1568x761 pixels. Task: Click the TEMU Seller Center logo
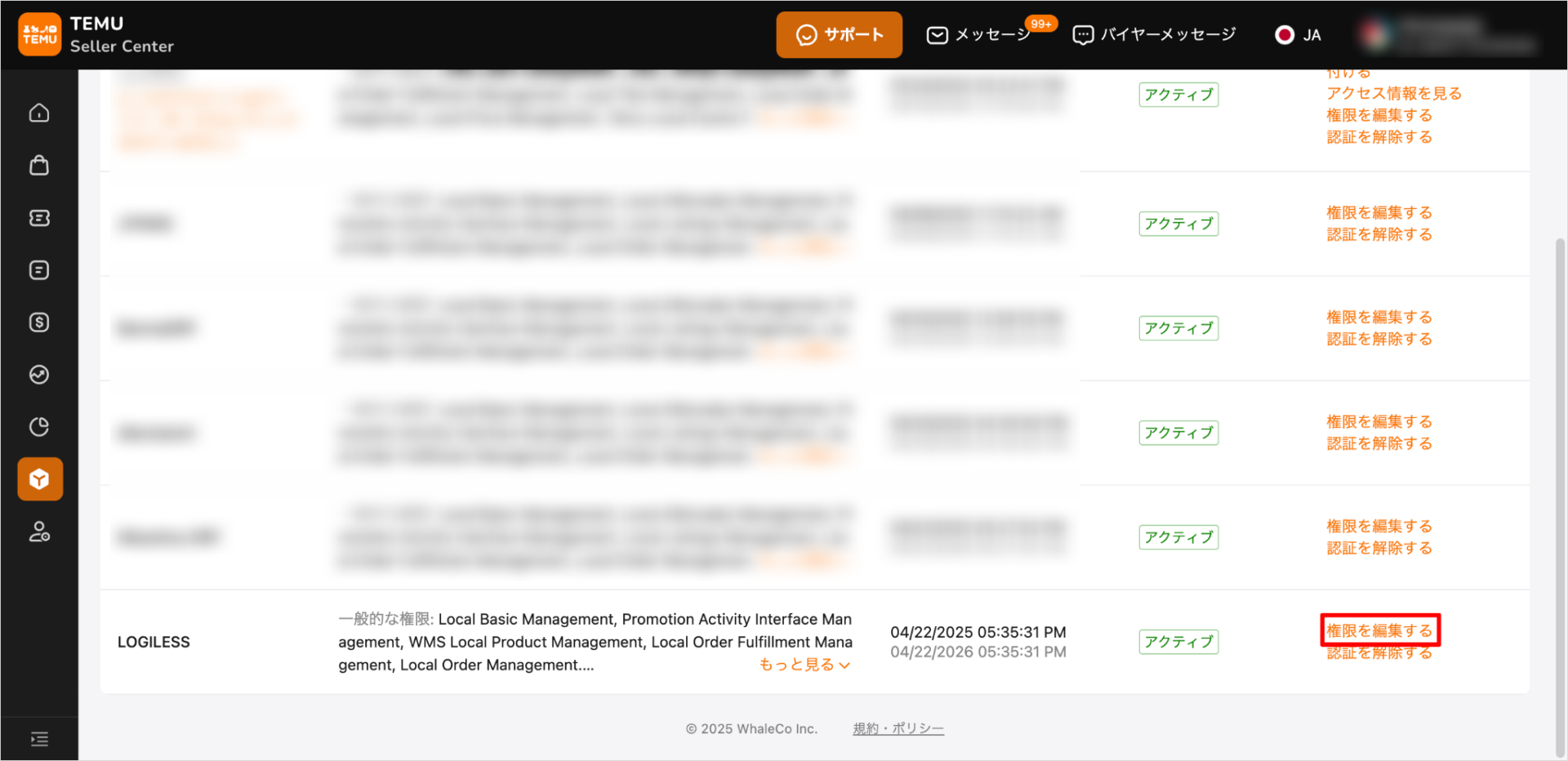[96, 34]
